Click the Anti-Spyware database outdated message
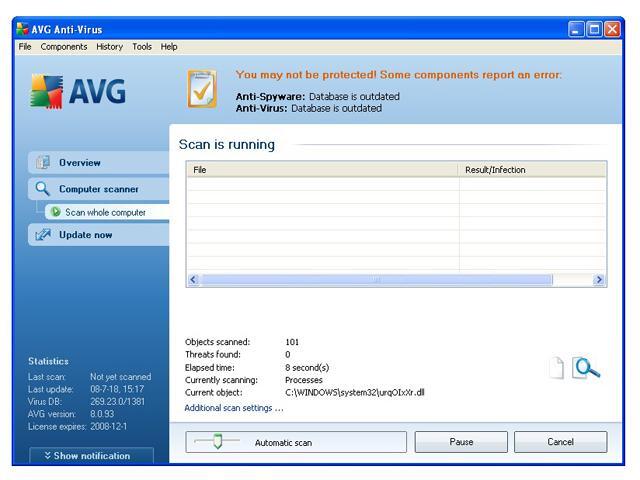The width and height of the screenshot is (640, 480). coord(318,96)
